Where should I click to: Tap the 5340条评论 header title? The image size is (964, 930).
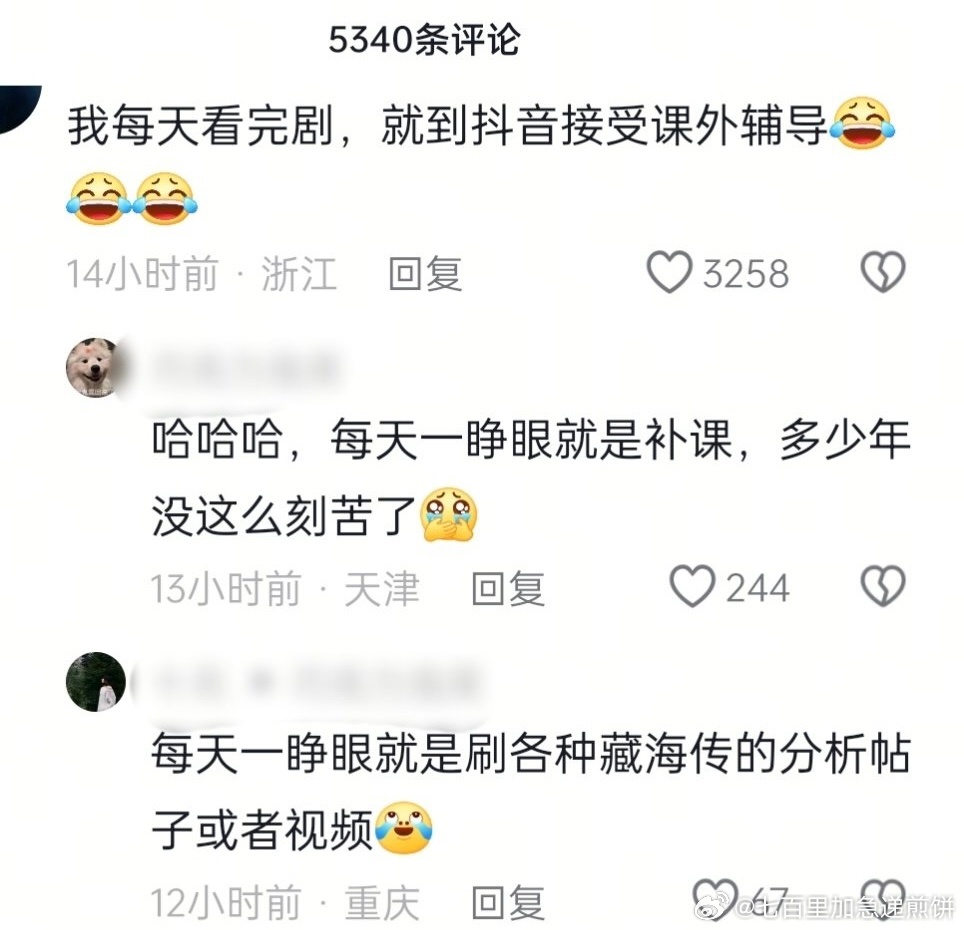coord(424,41)
